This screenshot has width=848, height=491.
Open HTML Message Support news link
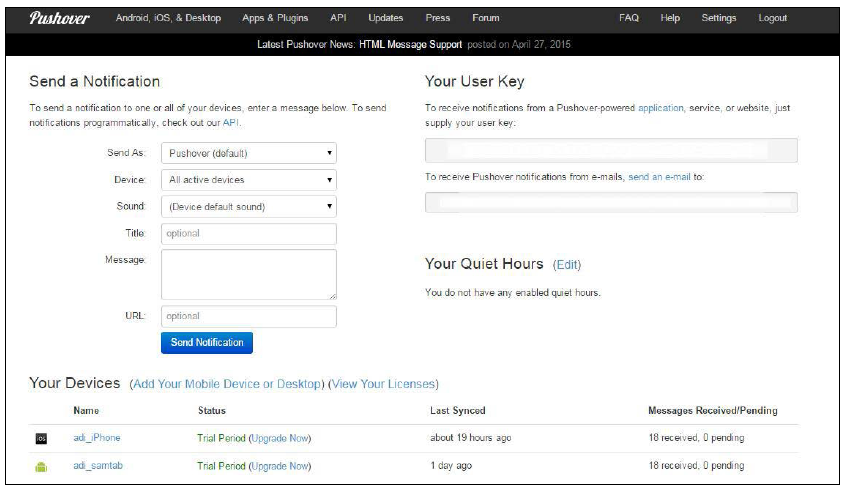coord(410,44)
